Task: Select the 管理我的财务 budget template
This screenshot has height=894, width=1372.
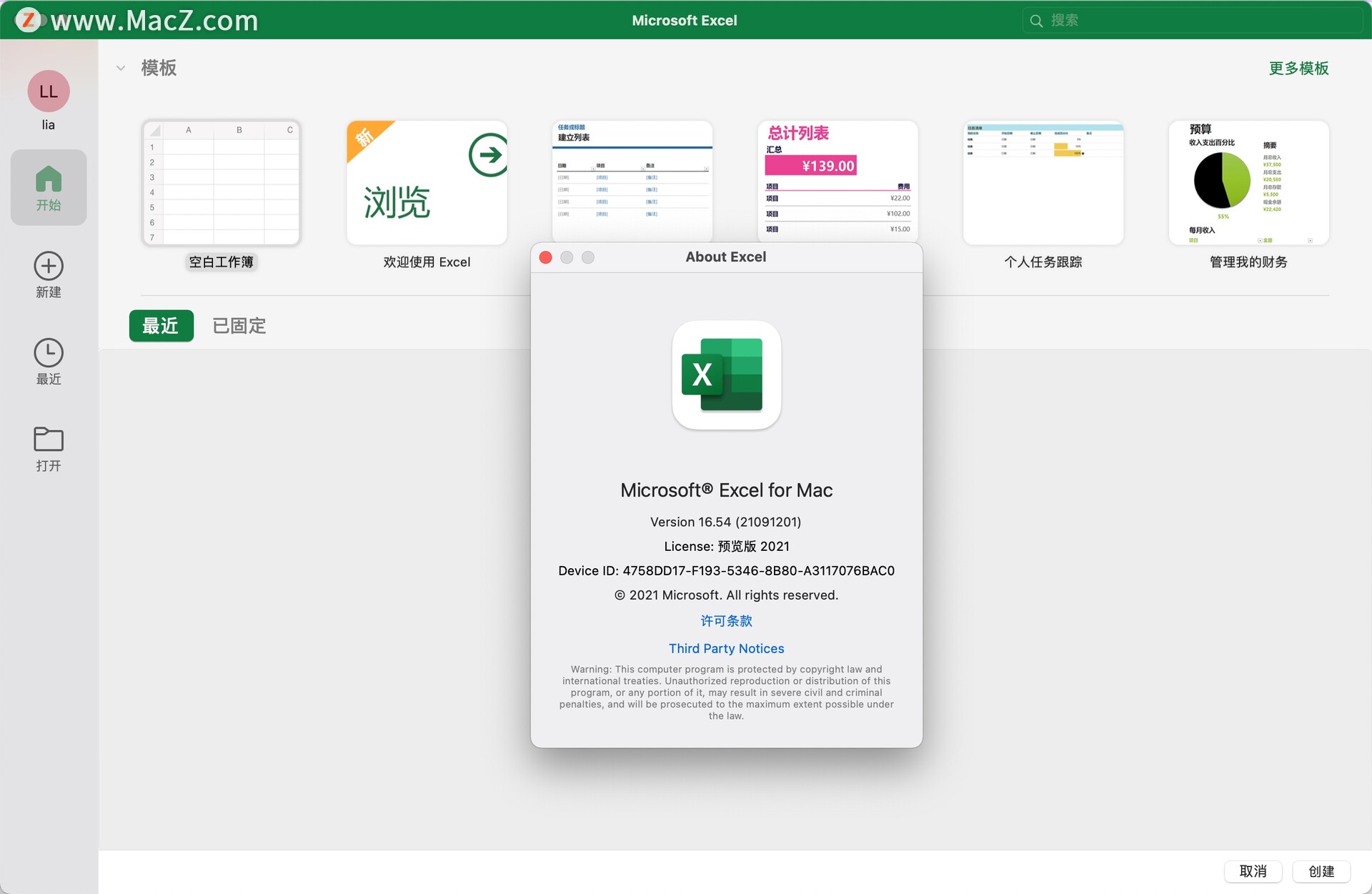Action: pyautogui.click(x=1248, y=182)
